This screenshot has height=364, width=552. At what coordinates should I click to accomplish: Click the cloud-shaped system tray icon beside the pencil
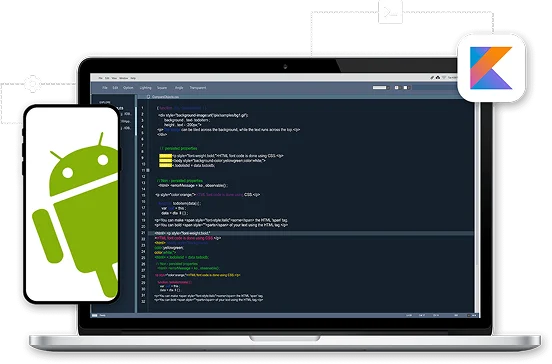tap(438, 77)
